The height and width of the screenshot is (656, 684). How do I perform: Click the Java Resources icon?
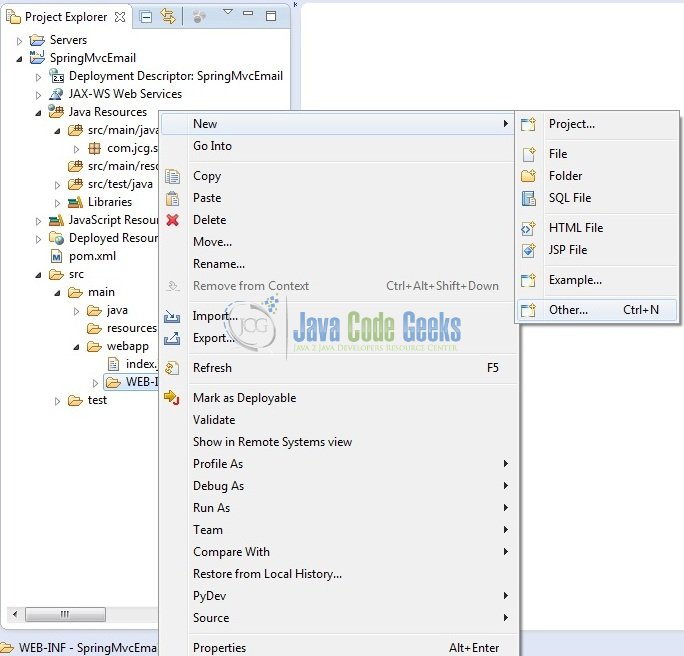click(x=56, y=112)
